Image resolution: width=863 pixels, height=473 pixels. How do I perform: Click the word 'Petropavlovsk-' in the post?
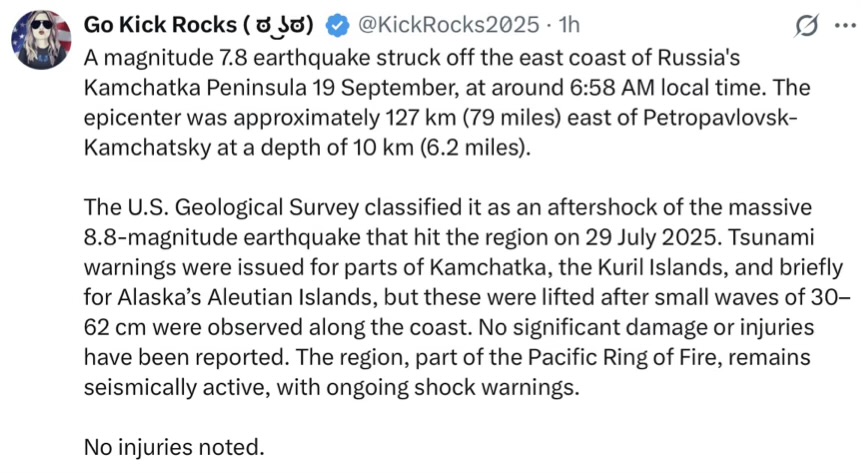720,118
